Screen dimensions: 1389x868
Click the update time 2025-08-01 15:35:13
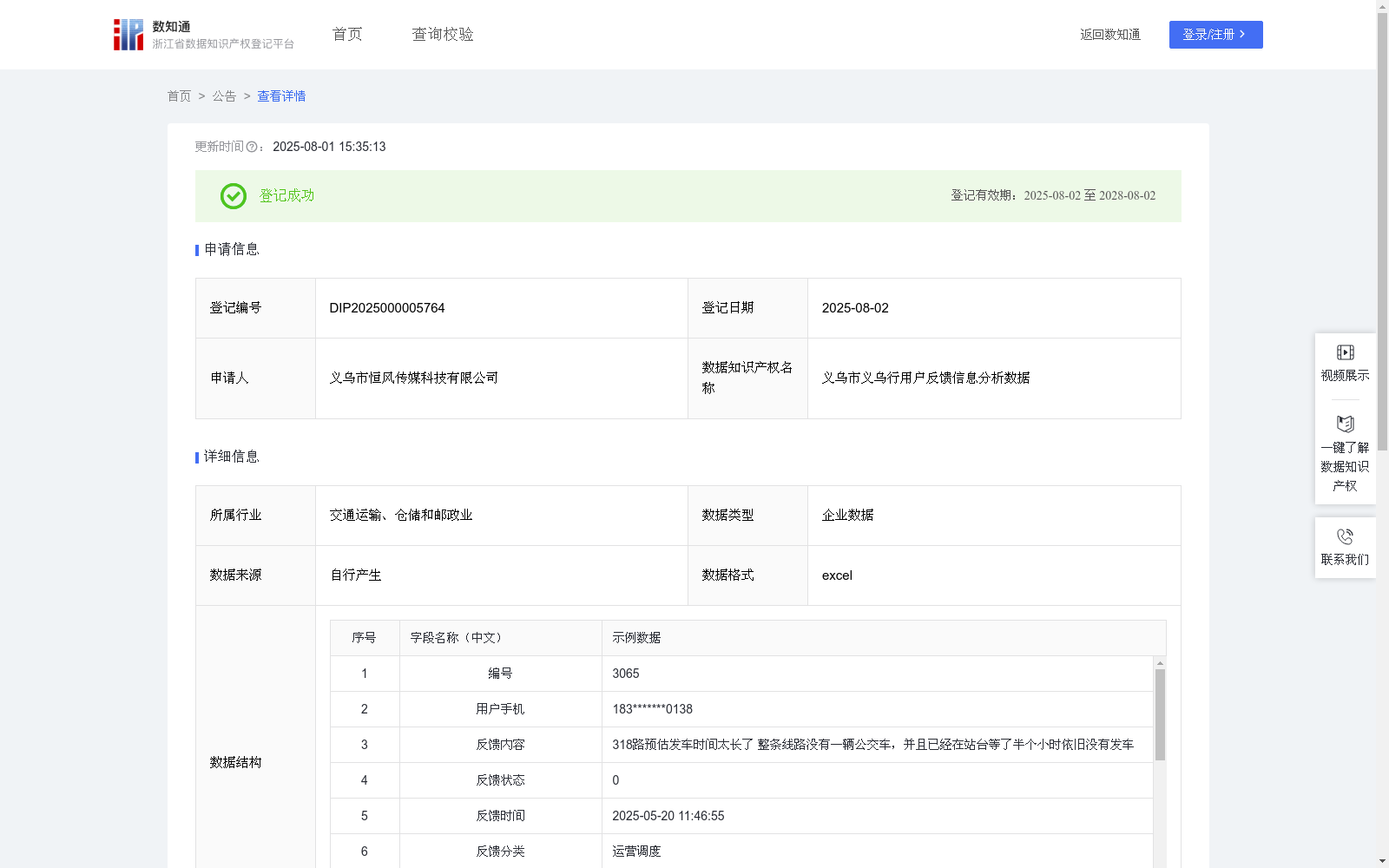pos(329,147)
